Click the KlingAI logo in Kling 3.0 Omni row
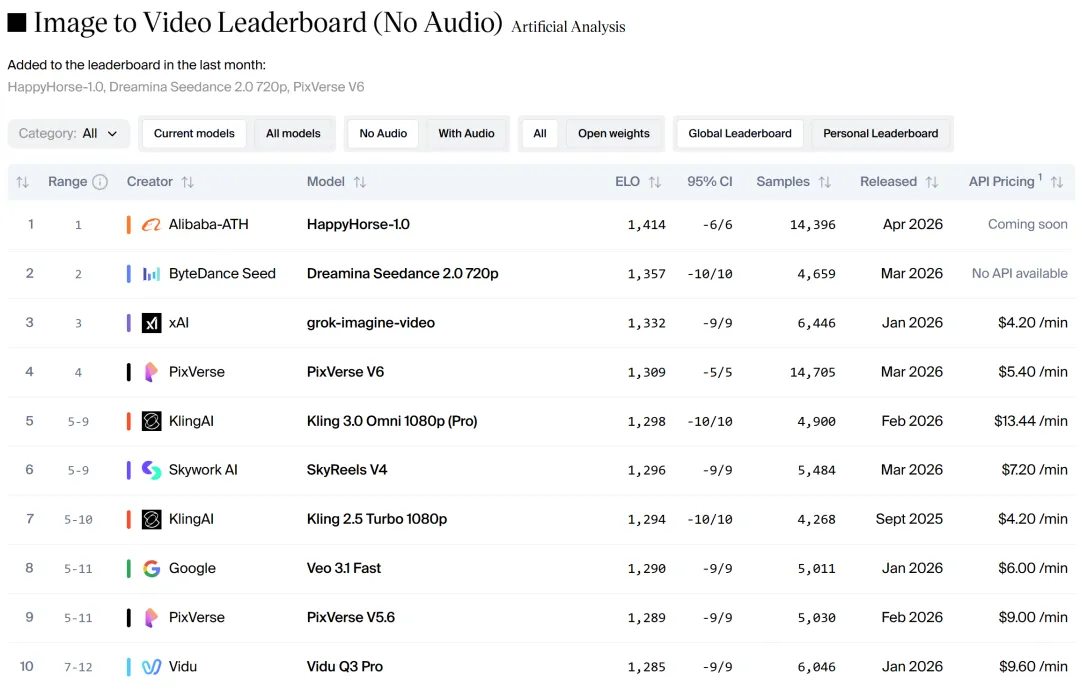The width and height of the screenshot is (1080, 691). click(x=151, y=421)
